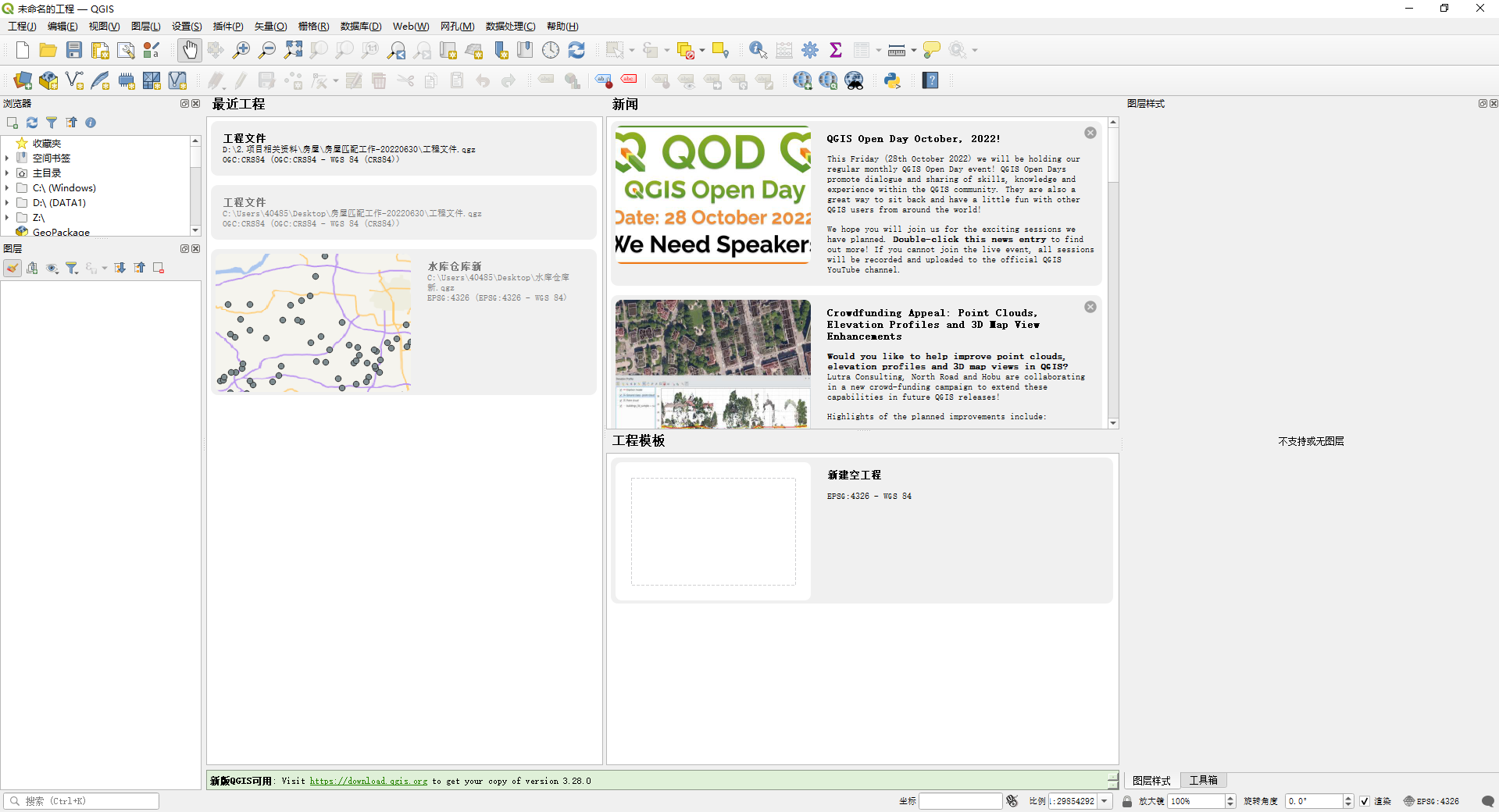This screenshot has width=1499, height=812.
Task: Click the Temporal Controller clock icon
Action: click(x=551, y=50)
